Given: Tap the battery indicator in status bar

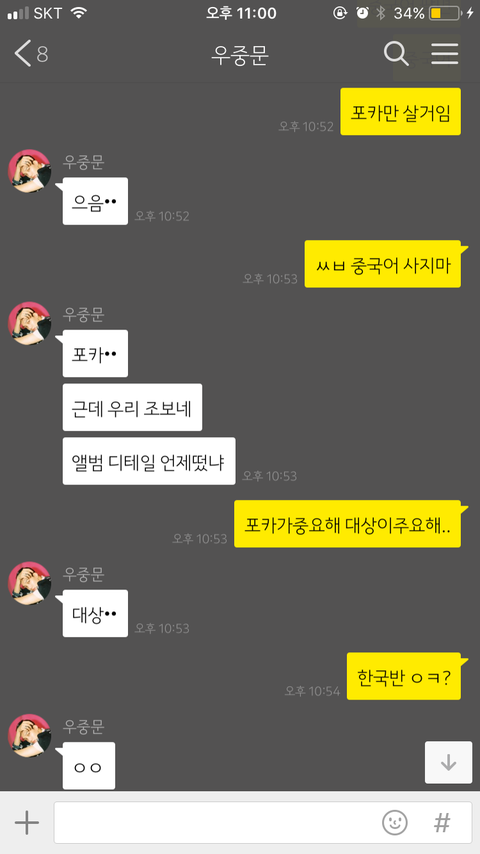Looking at the screenshot, I should (445, 13).
